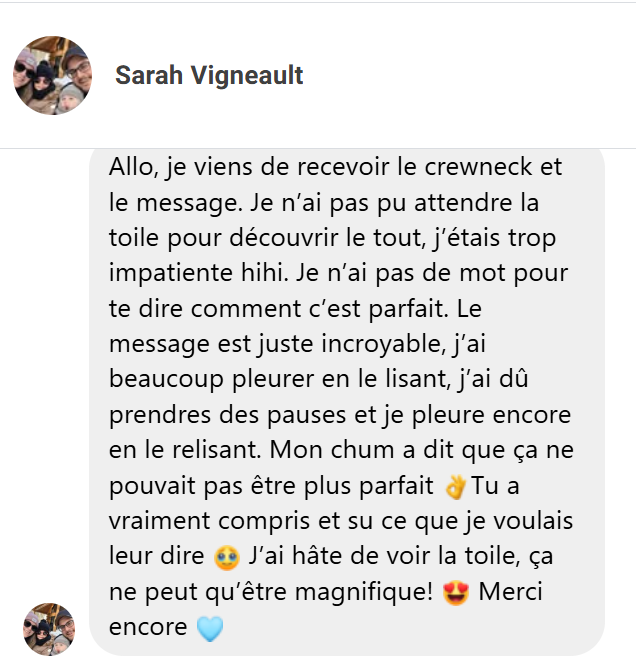Click the word "magnifique!" in the message

click(364, 593)
